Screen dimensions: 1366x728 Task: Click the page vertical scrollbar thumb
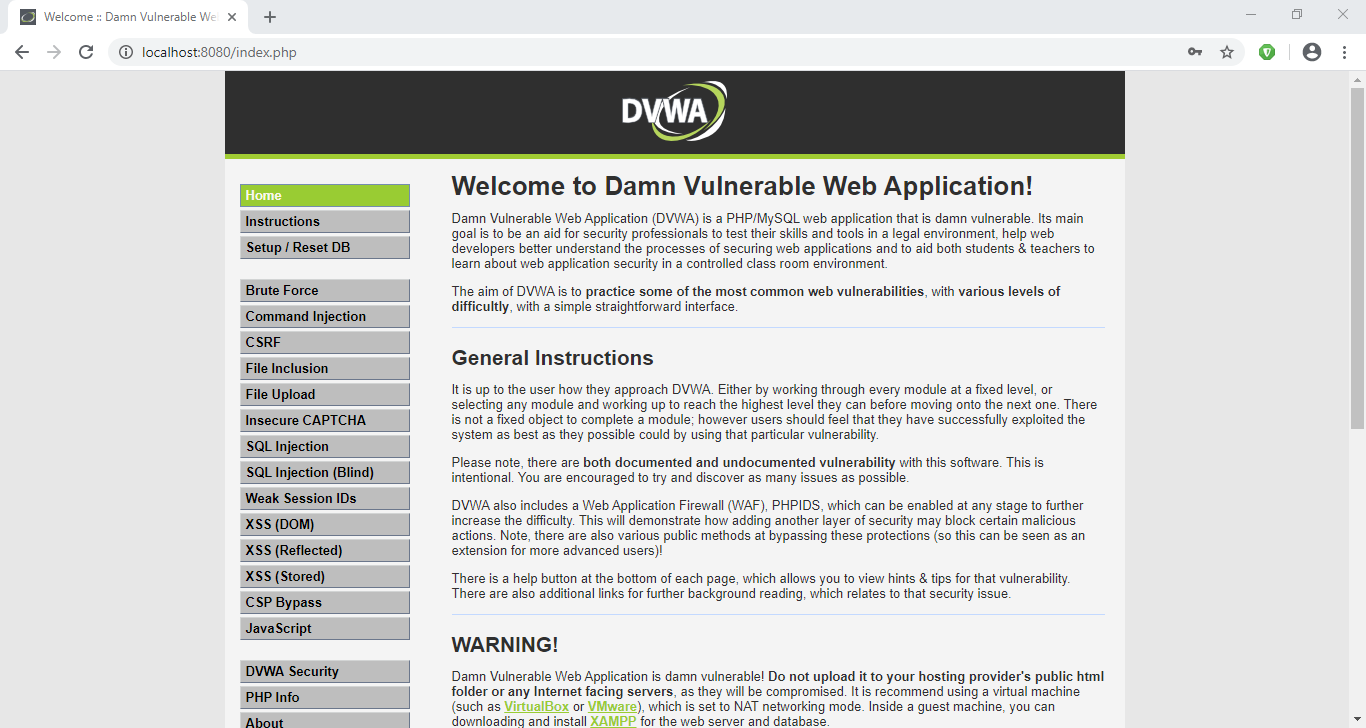1357,258
